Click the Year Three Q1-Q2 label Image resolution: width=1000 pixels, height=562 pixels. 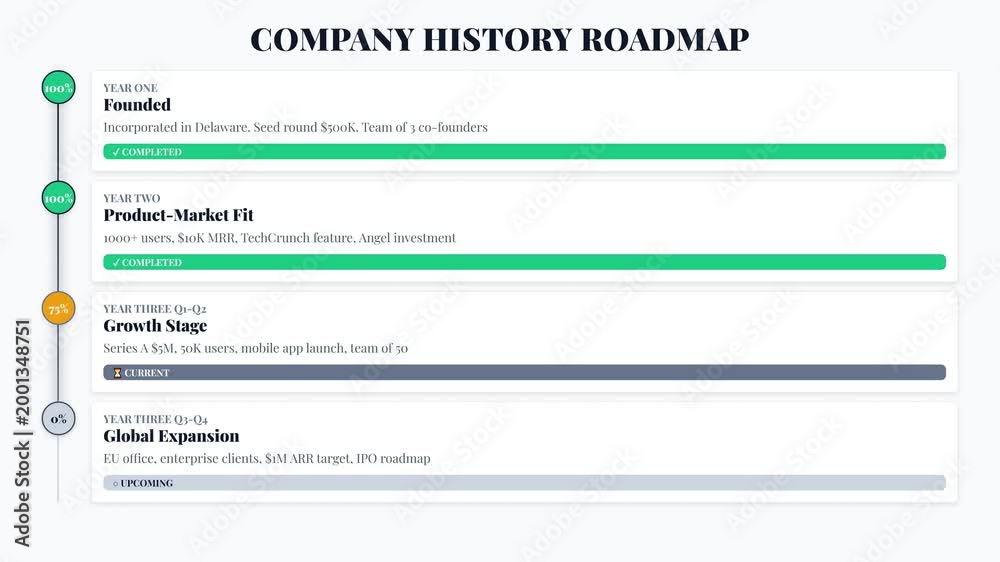tap(155, 309)
